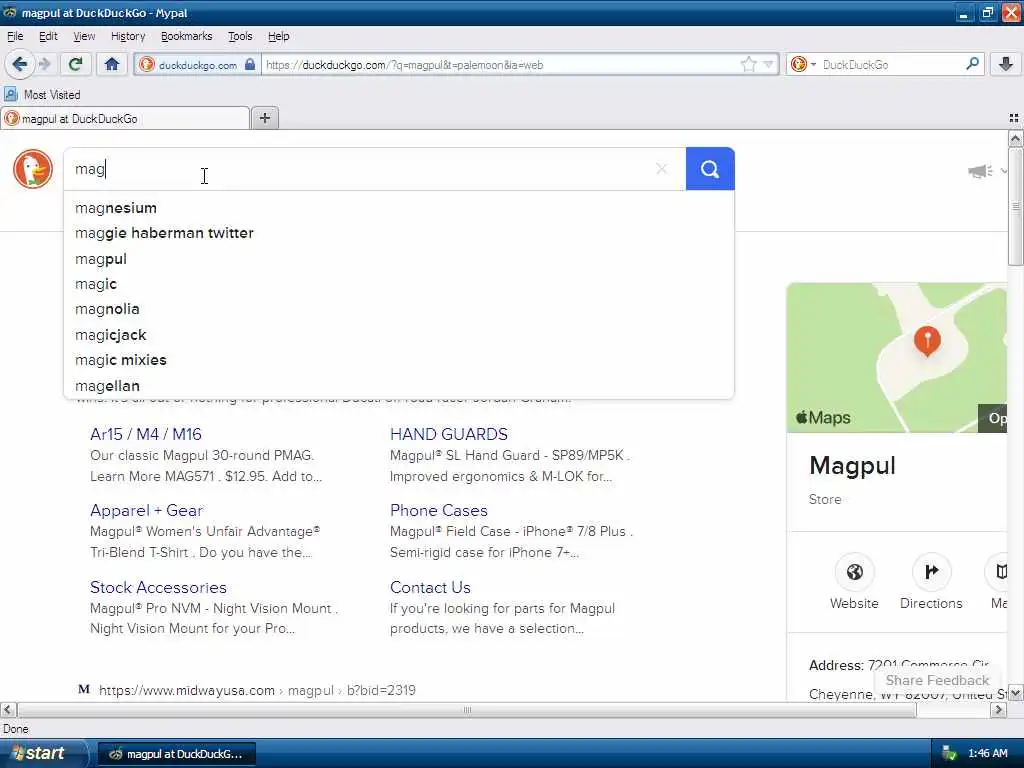Click the vertical scrollbar down arrow
Screen dimensions: 1024x768
coord(1015,693)
